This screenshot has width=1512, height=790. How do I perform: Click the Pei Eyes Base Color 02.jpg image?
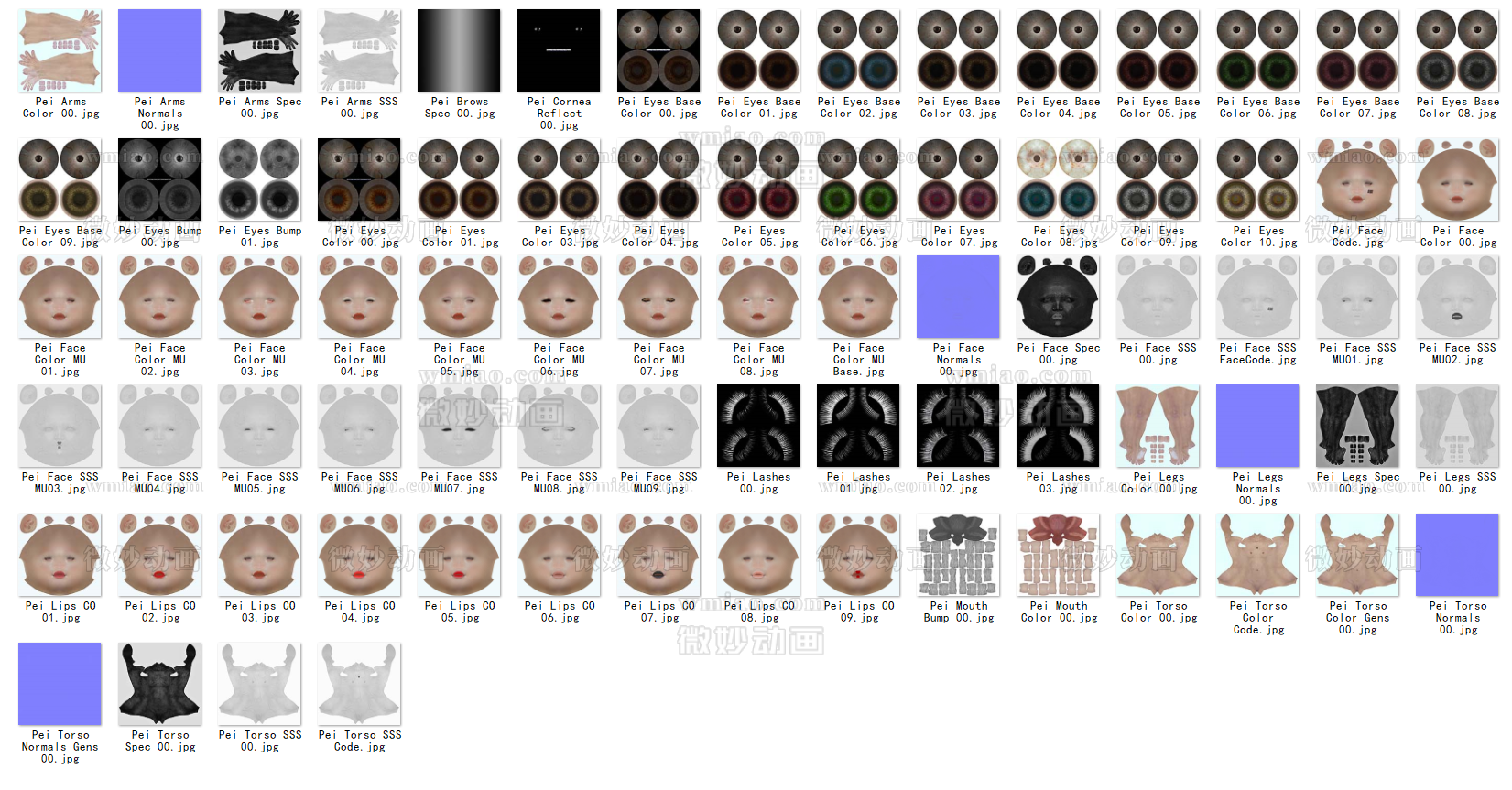tap(858, 51)
